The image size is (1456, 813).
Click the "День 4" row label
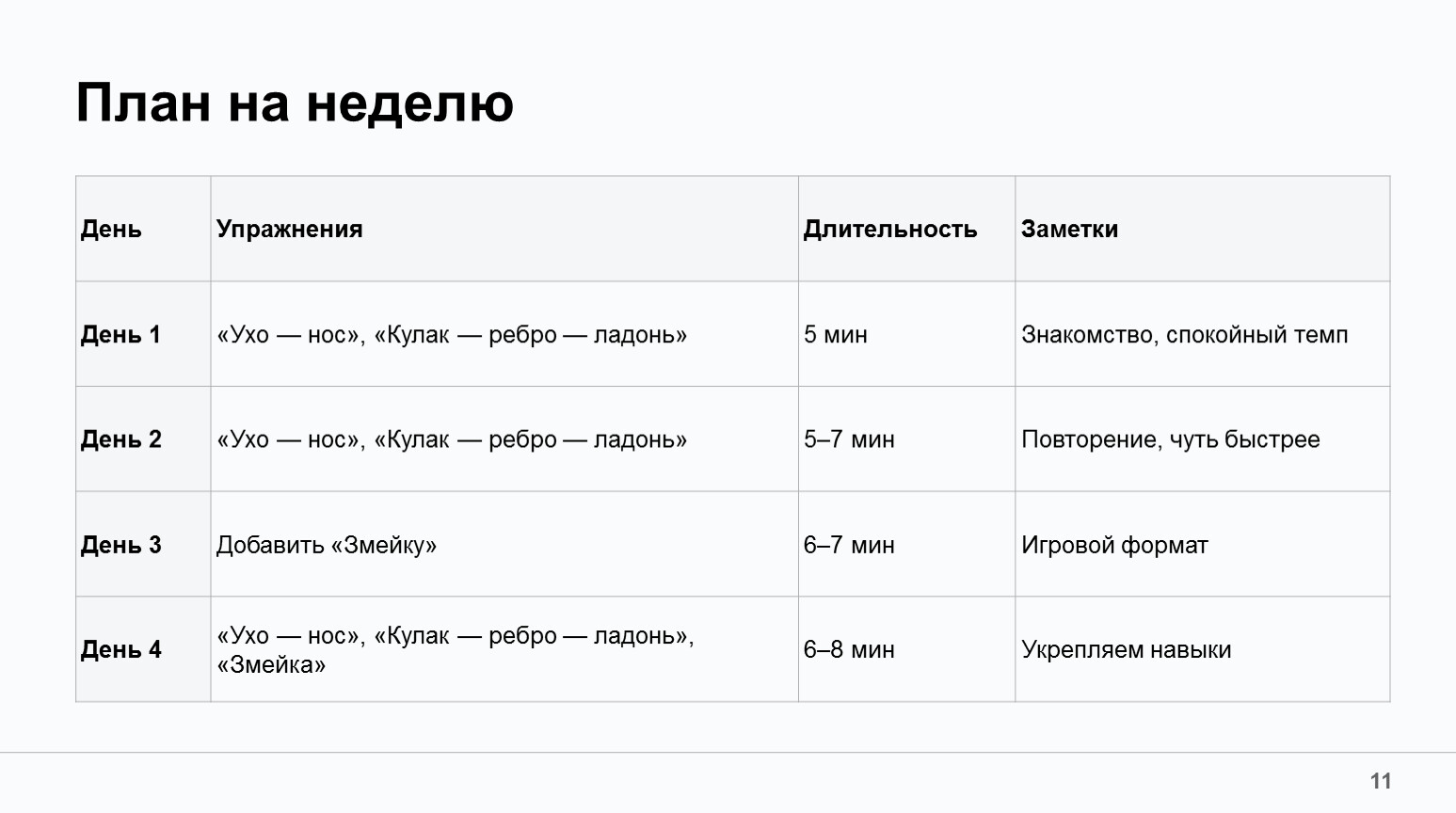tap(120, 649)
